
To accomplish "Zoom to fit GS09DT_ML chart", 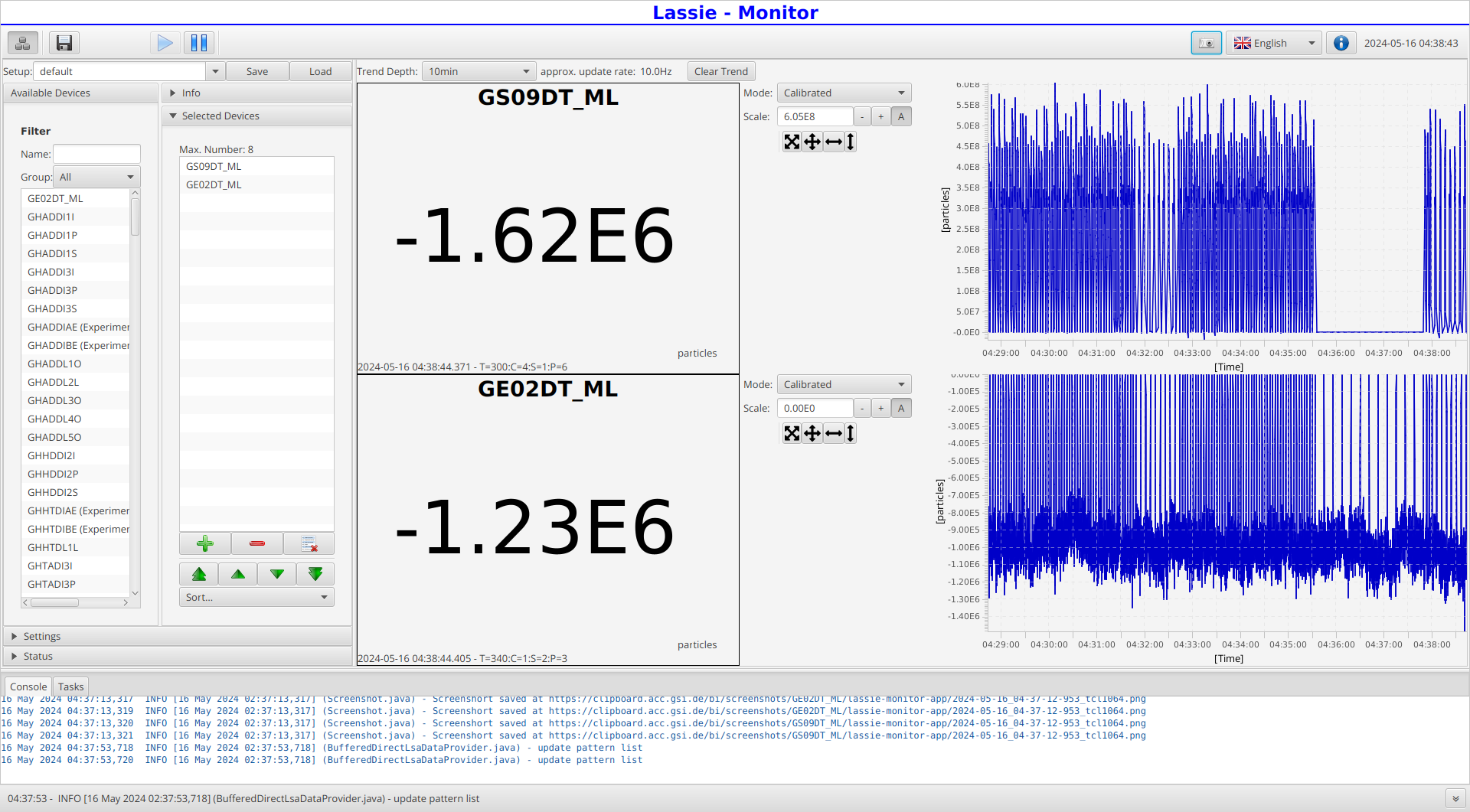I will pyautogui.click(x=792, y=142).
